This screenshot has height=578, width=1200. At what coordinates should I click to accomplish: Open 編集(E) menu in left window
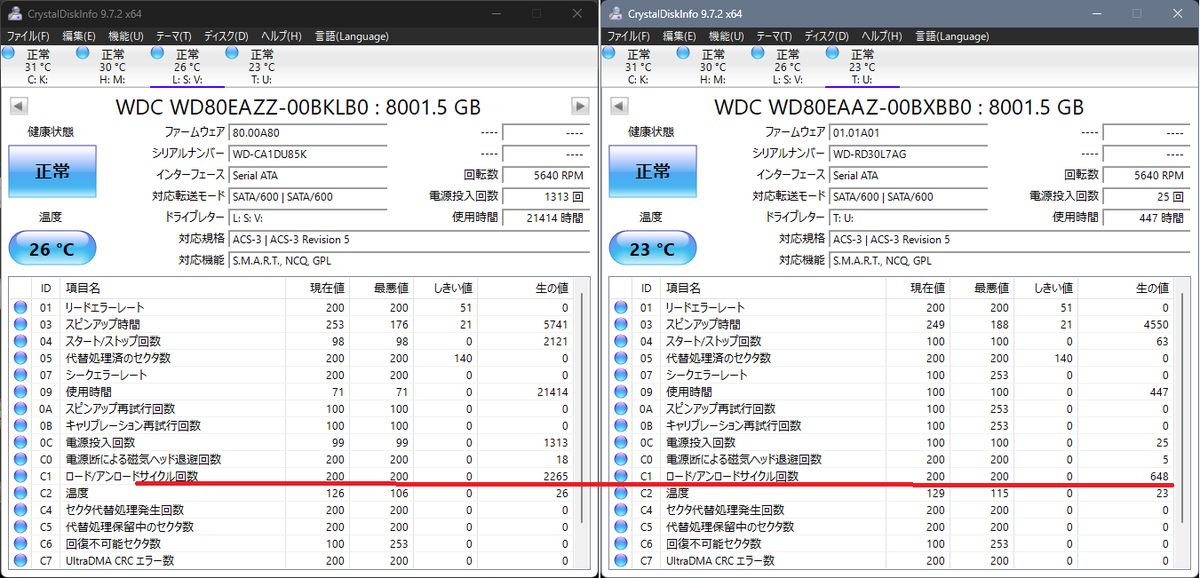[x=79, y=36]
